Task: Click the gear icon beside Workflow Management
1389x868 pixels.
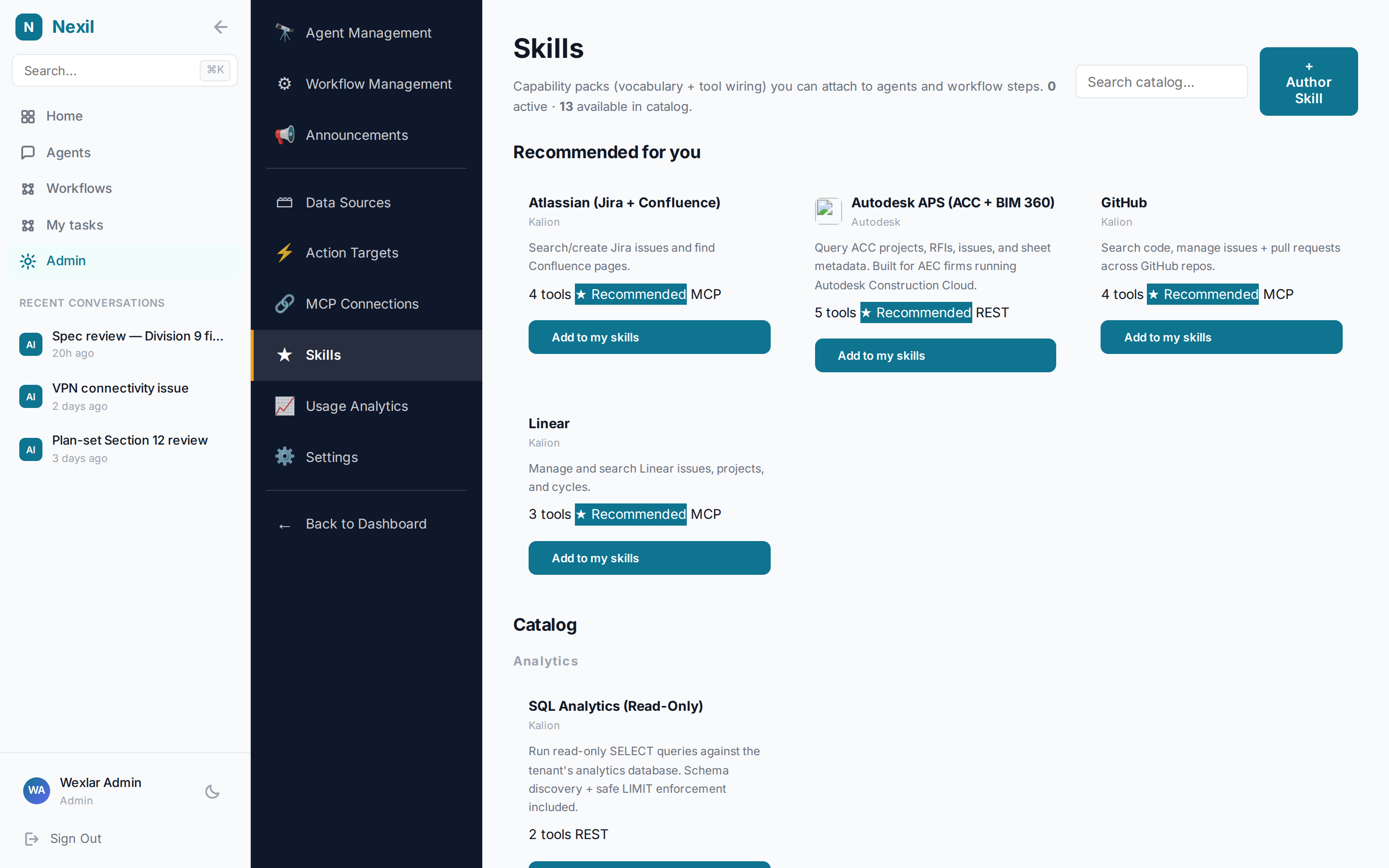Action: [285, 84]
